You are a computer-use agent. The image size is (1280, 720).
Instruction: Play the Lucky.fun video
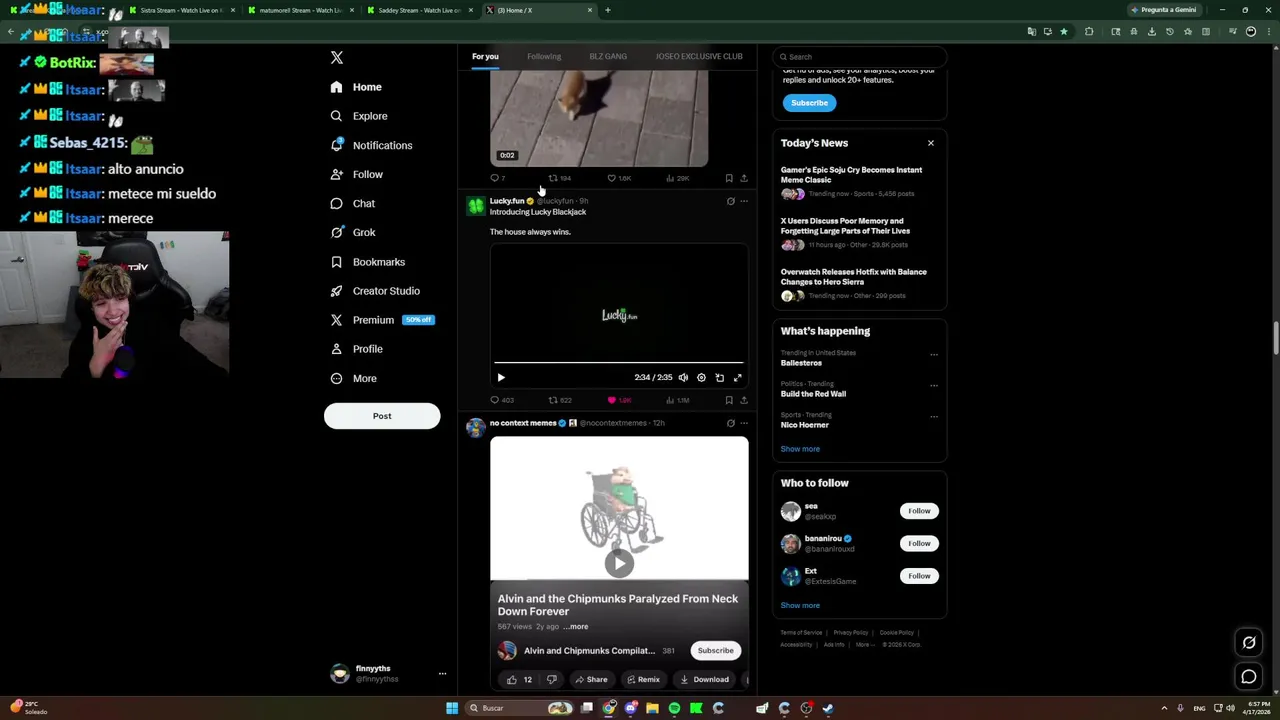pyautogui.click(x=501, y=378)
